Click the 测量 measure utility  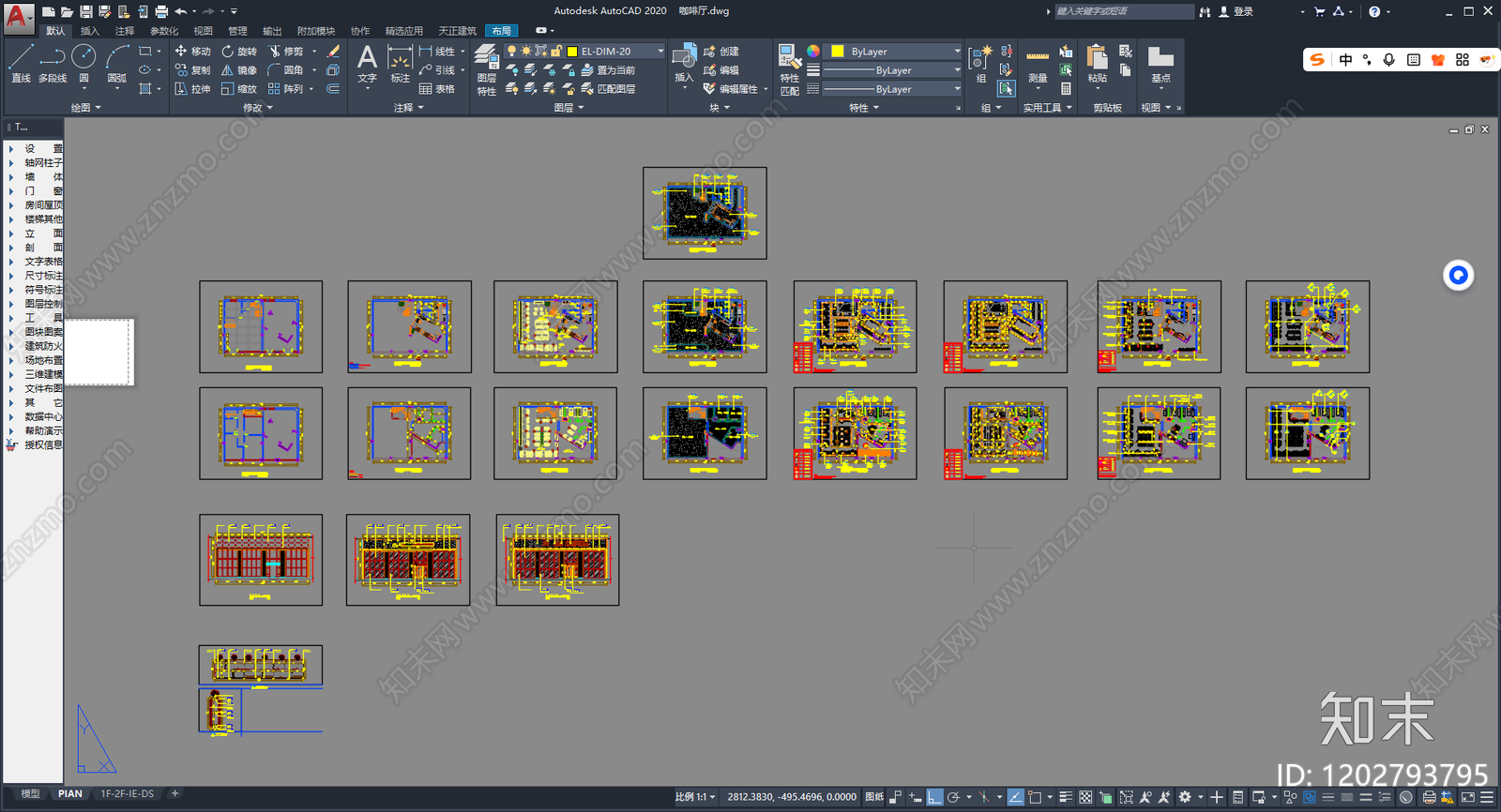[1038, 65]
